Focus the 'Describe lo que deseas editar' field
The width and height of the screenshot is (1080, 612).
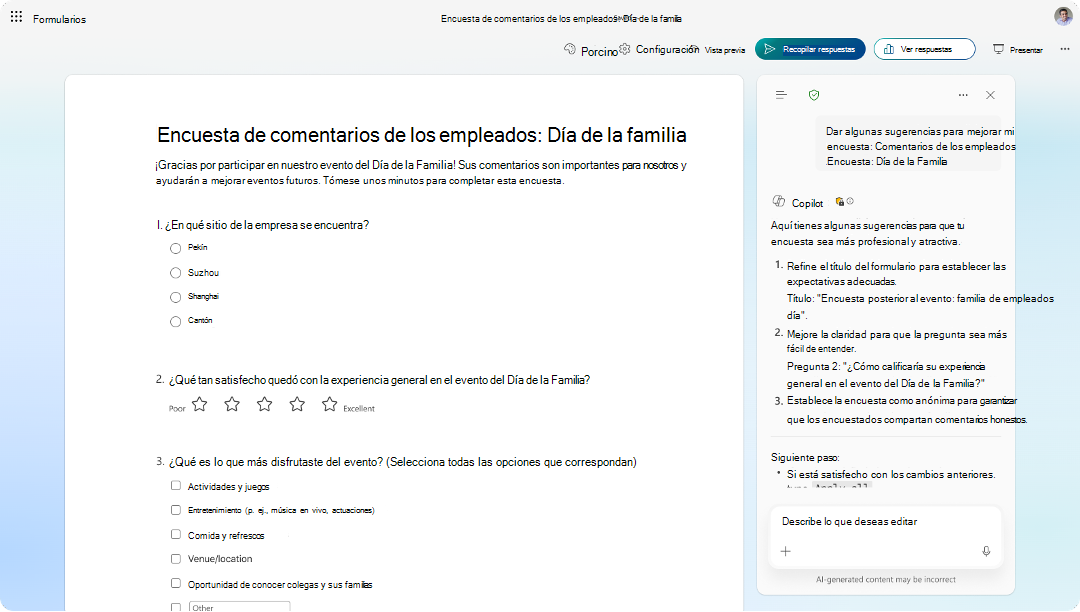coord(885,522)
